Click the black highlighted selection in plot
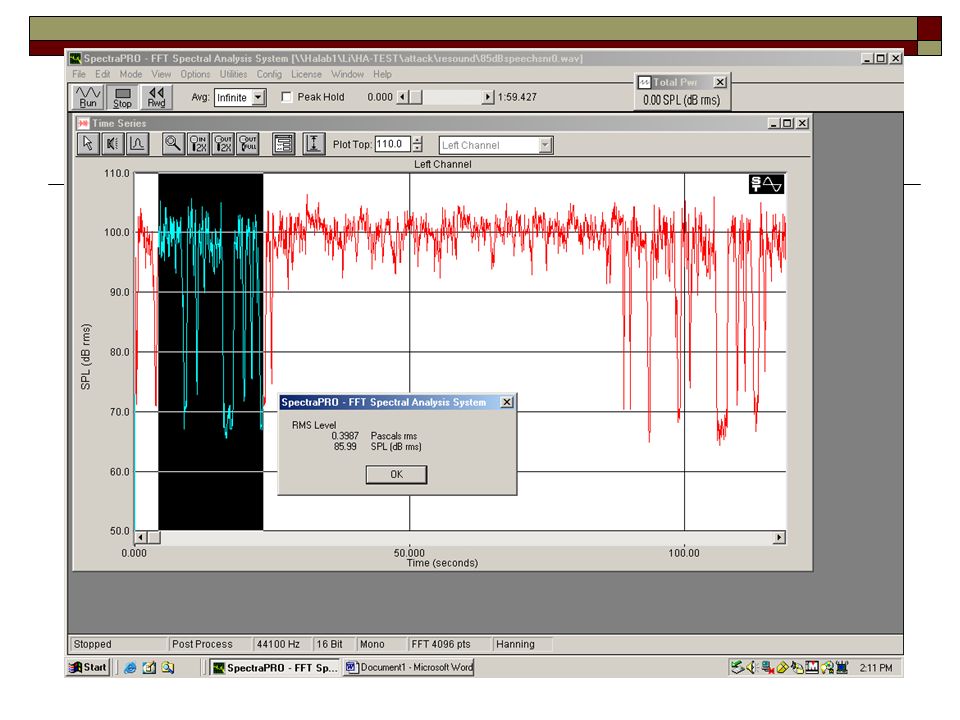This screenshot has height=720, width=960. [x=211, y=351]
